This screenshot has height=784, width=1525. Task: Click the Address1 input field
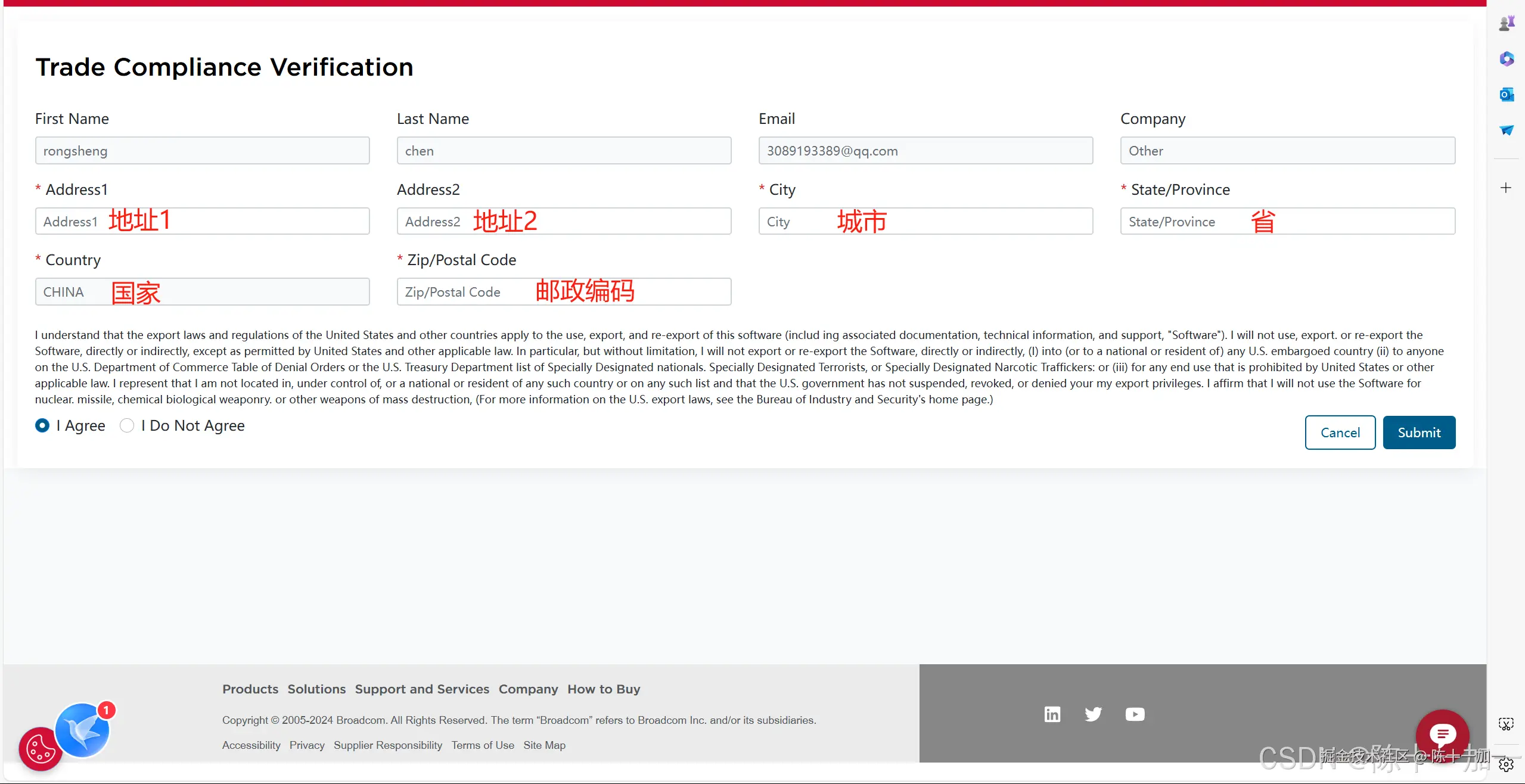(202, 221)
